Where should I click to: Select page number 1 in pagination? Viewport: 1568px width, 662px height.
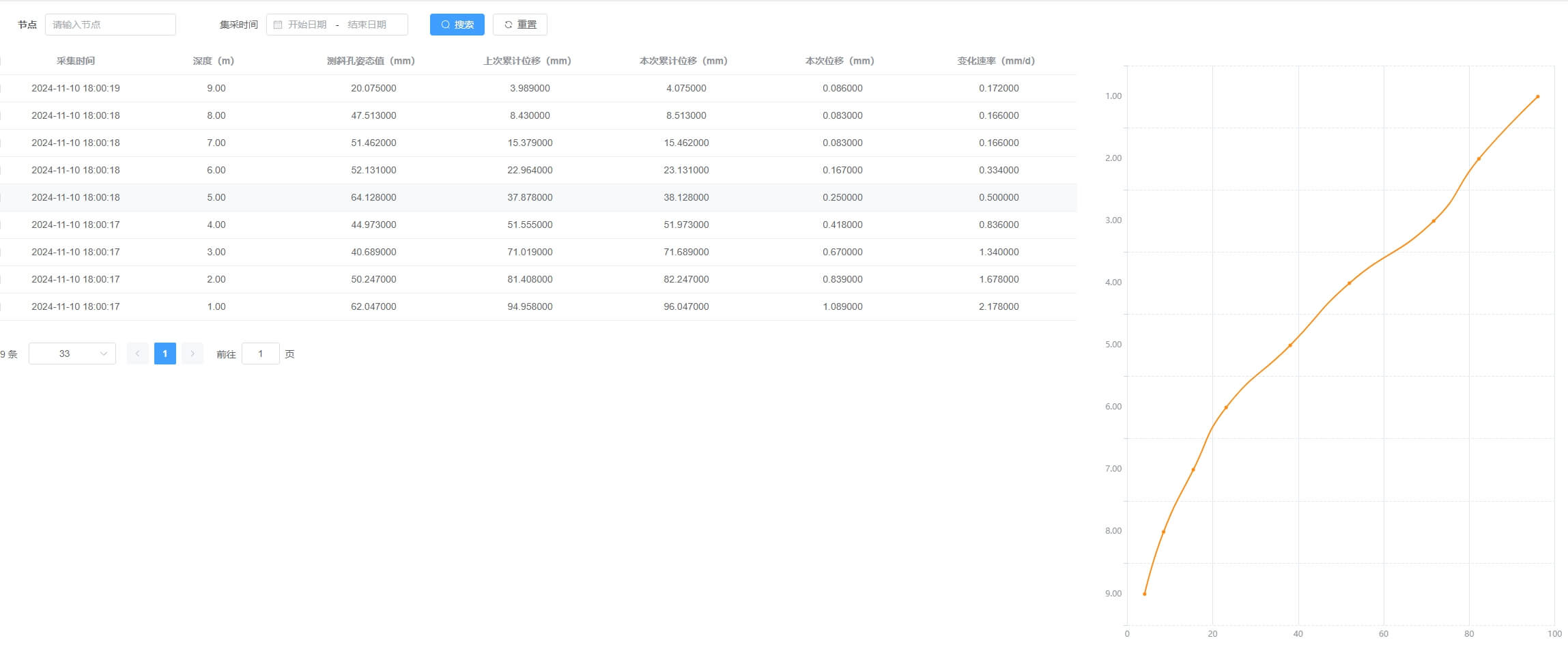click(x=165, y=354)
